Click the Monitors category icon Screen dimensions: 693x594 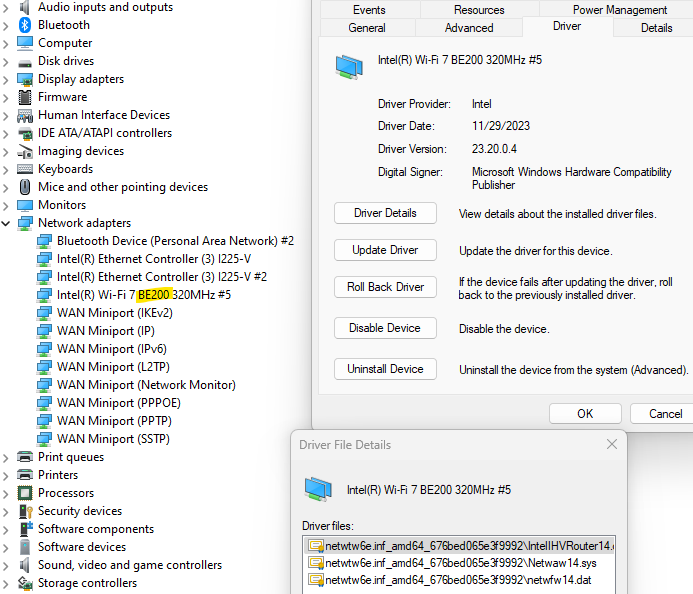point(25,206)
